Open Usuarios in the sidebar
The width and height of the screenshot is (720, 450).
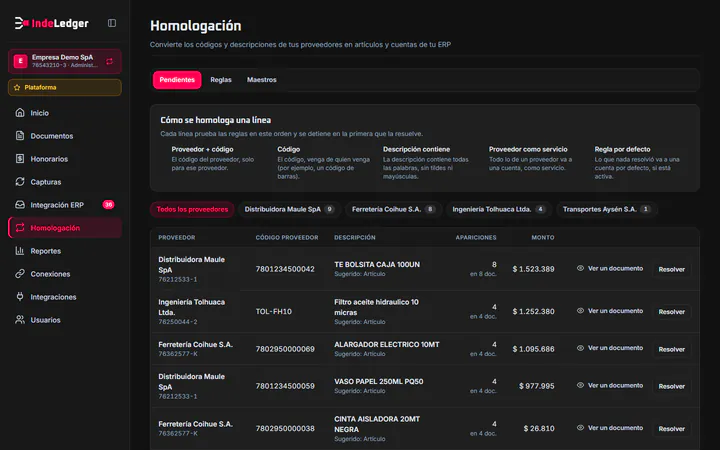[65, 320]
